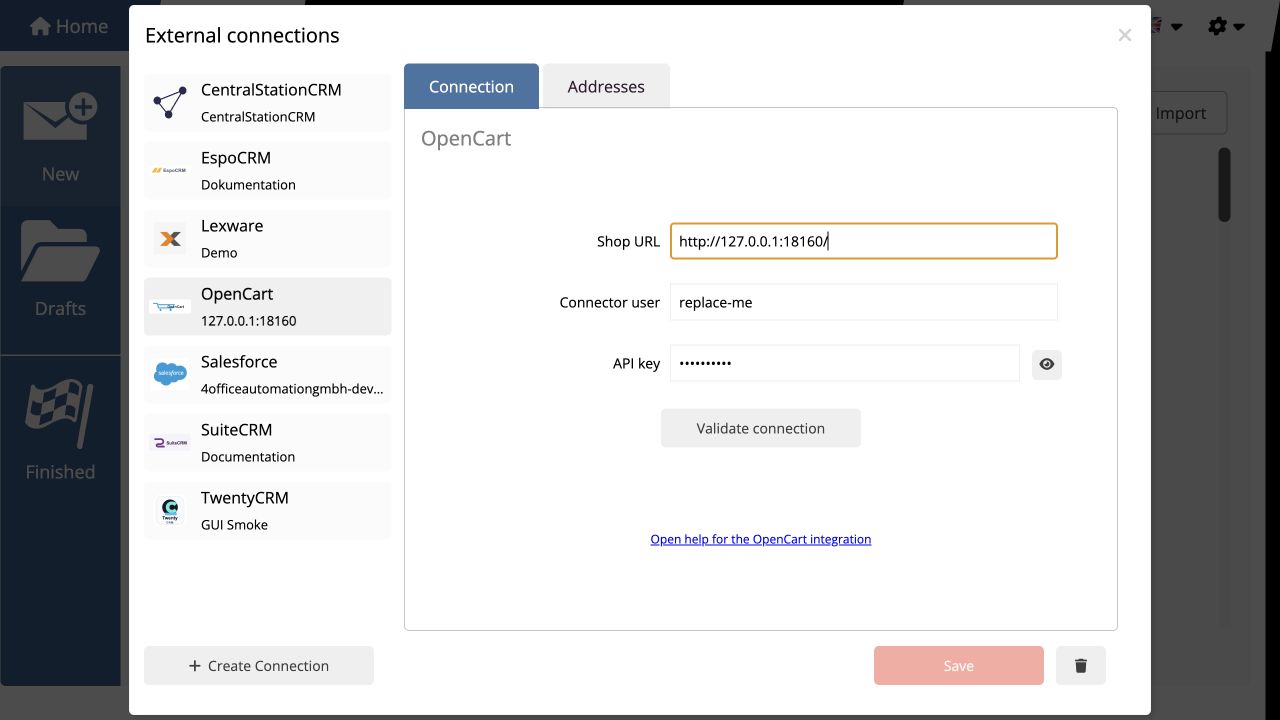Open the Finished checkered flag icon

pos(60,413)
